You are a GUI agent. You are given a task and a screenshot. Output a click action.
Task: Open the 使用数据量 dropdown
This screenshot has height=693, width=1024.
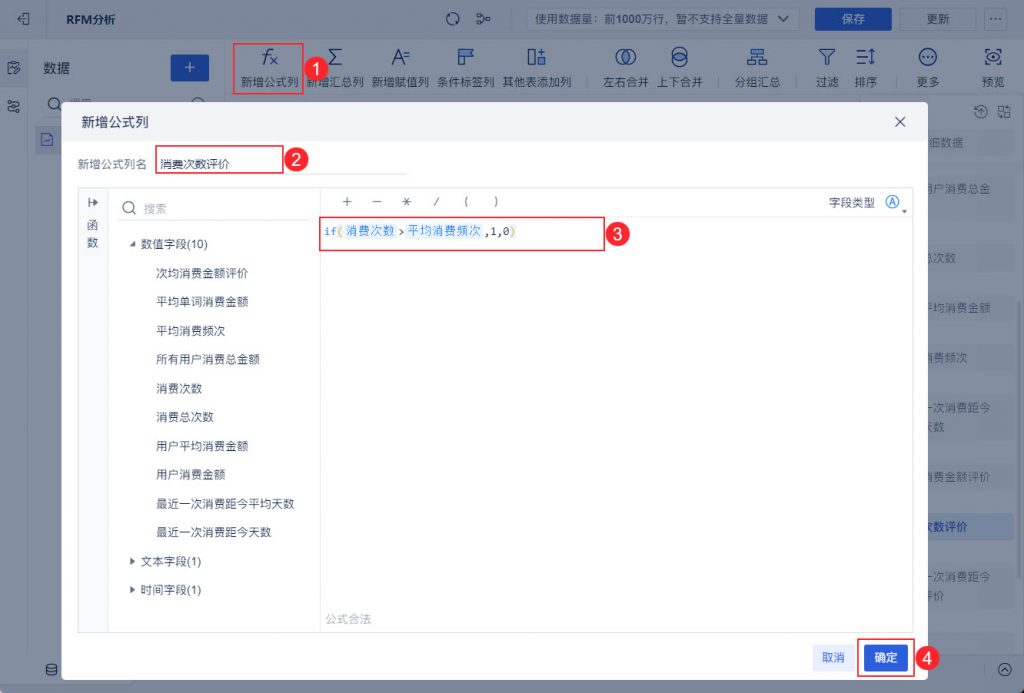662,19
